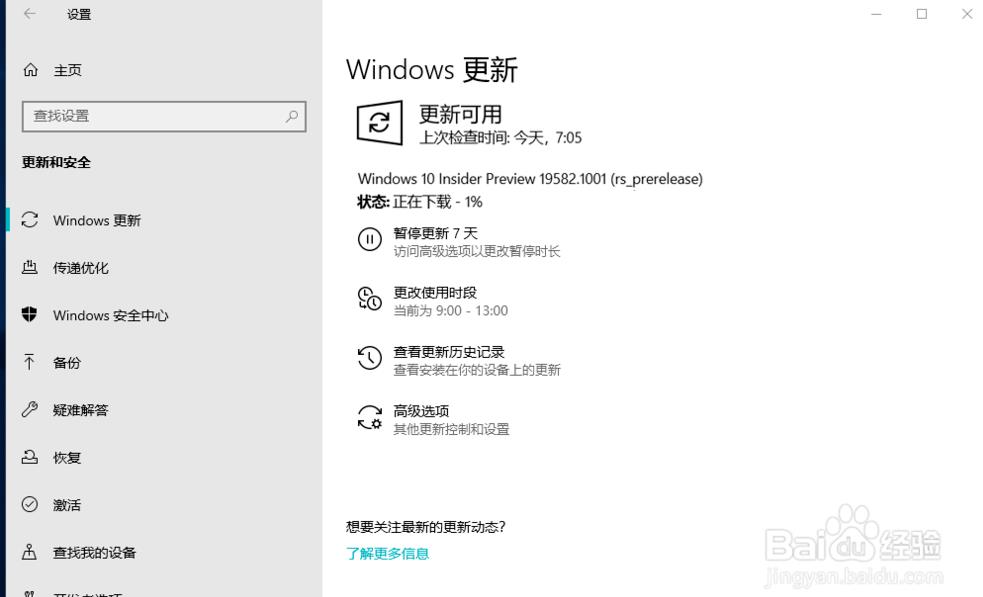Click the pause circle icon

[x=370, y=239]
